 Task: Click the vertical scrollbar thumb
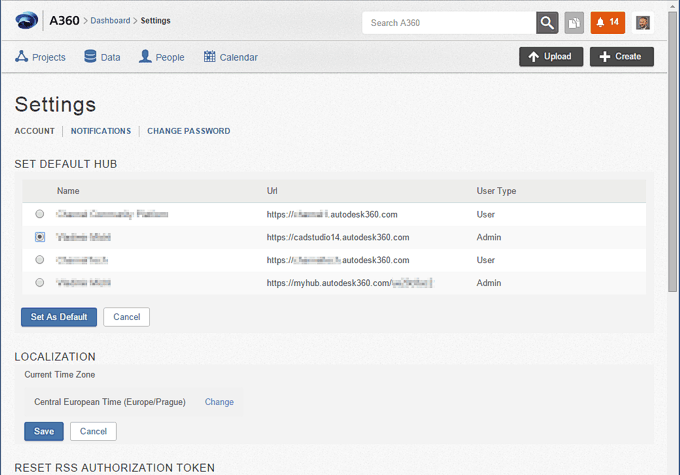point(673,152)
